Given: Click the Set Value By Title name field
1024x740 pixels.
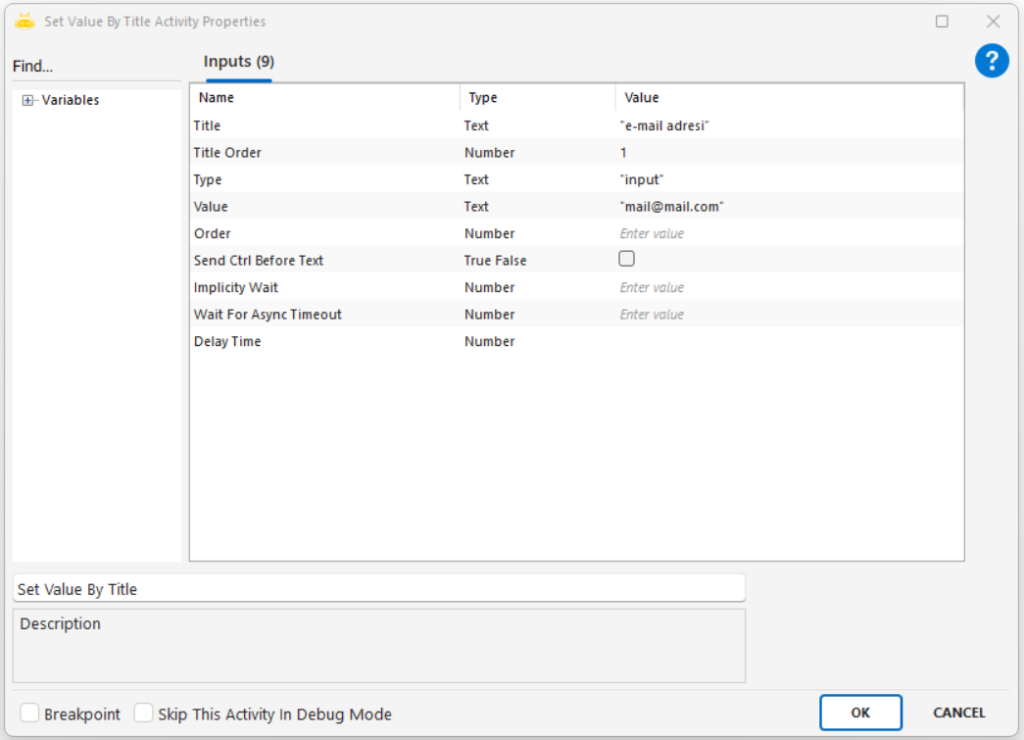Looking at the screenshot, I should (378, 589).
